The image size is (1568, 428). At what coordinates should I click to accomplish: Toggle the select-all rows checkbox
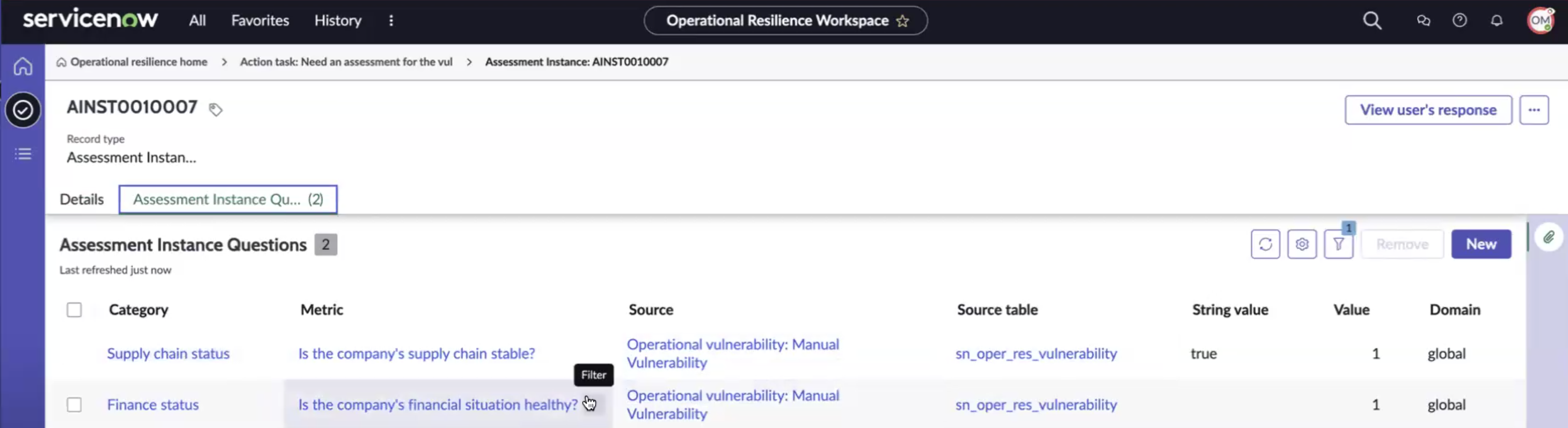(74, 310)
